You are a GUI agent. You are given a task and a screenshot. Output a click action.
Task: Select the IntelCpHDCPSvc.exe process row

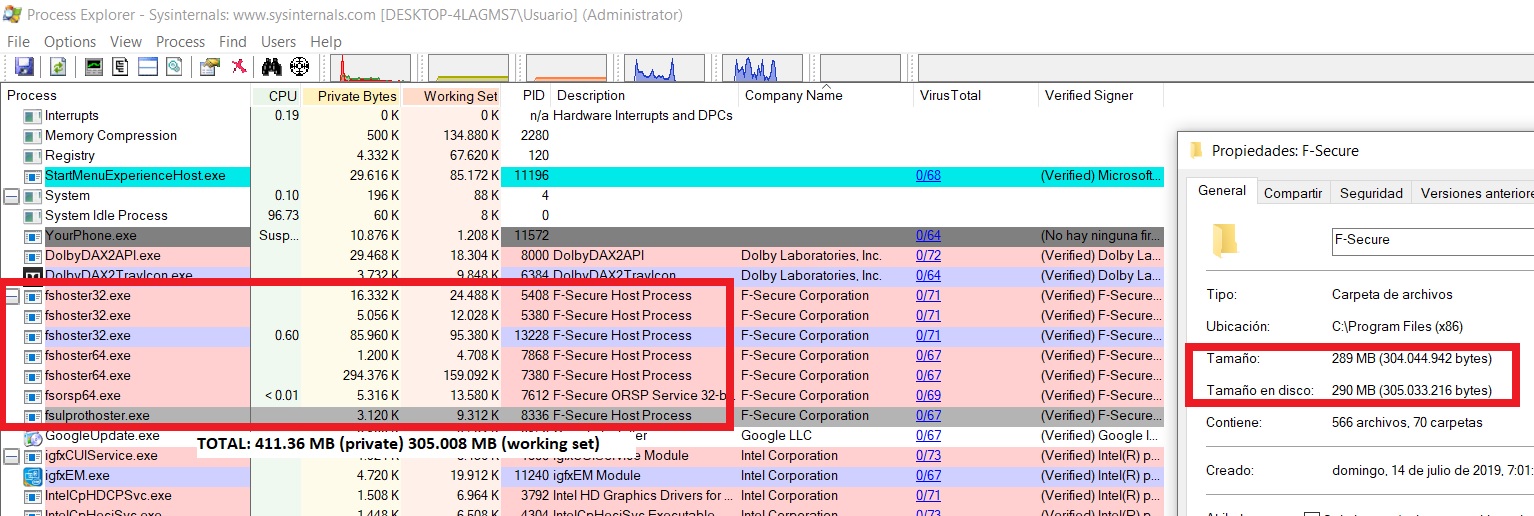(583, 495)
